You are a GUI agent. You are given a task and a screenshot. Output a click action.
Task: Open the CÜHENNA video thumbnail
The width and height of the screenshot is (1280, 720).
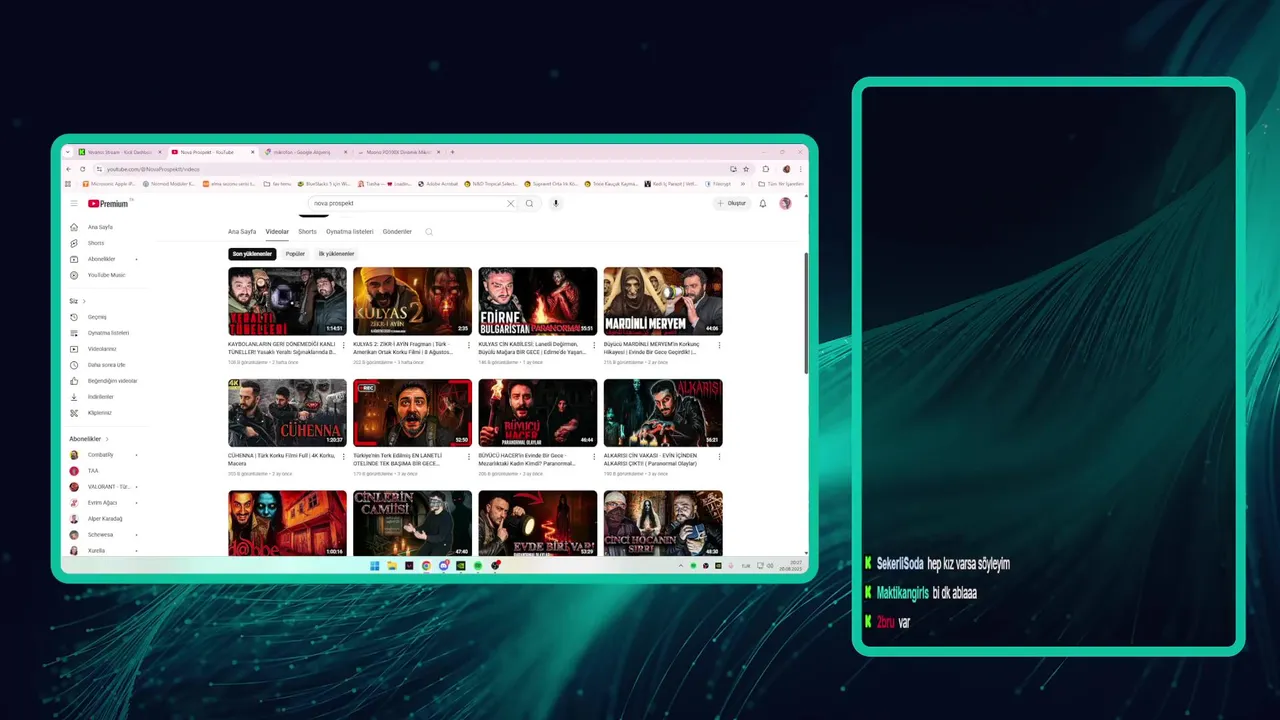287,413
